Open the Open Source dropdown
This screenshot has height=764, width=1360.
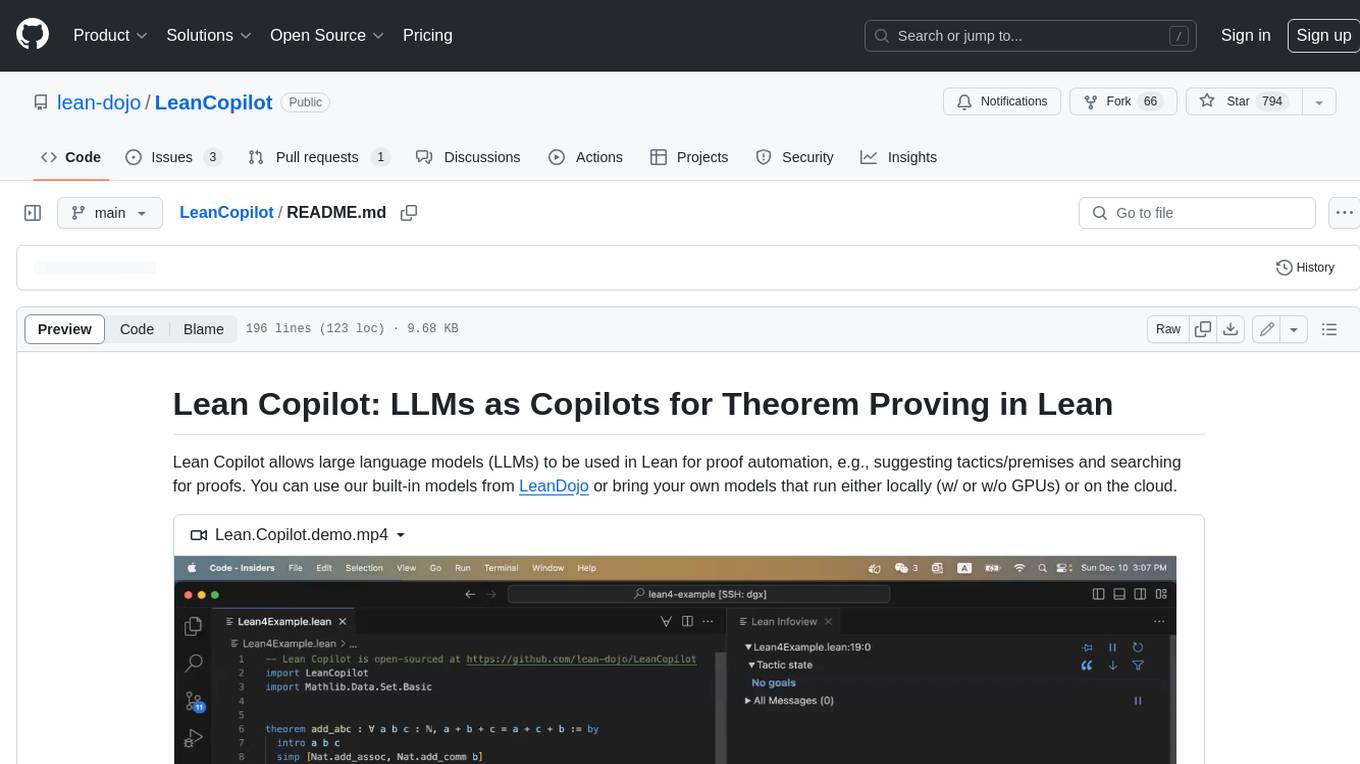[327, 35]
